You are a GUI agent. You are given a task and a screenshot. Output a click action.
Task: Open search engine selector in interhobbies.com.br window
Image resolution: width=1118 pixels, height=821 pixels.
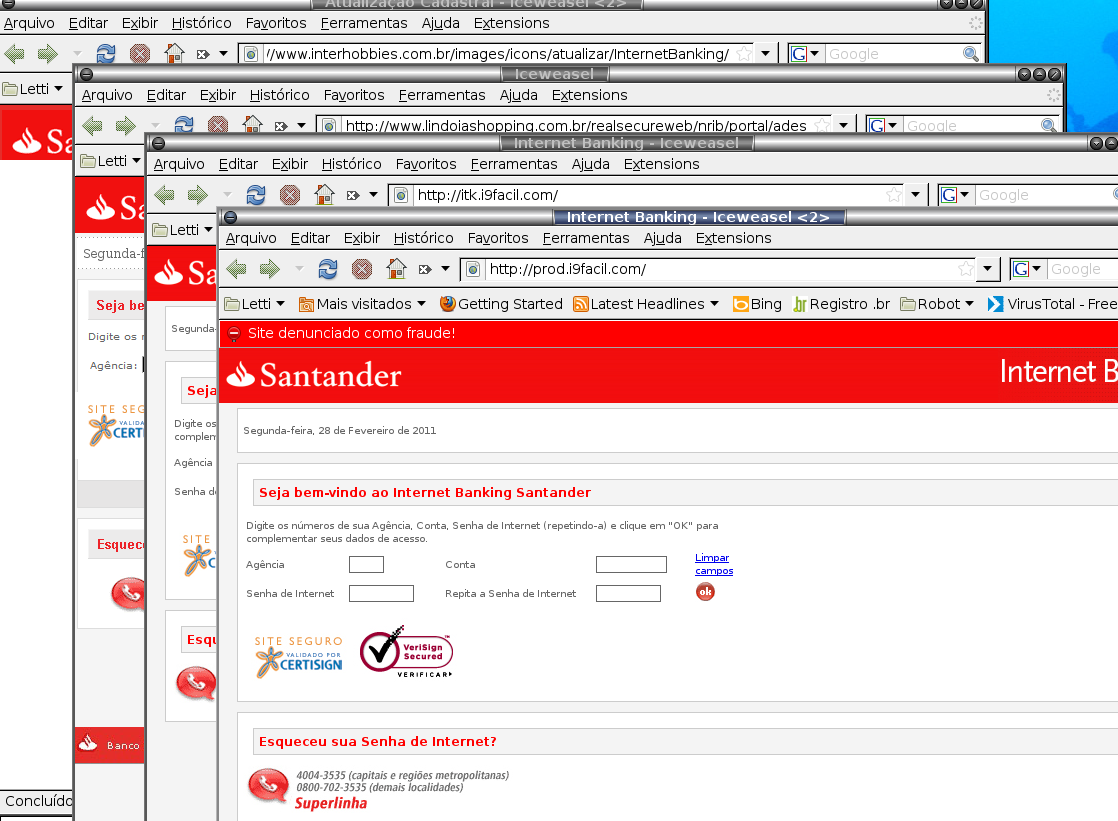point(805,53)
